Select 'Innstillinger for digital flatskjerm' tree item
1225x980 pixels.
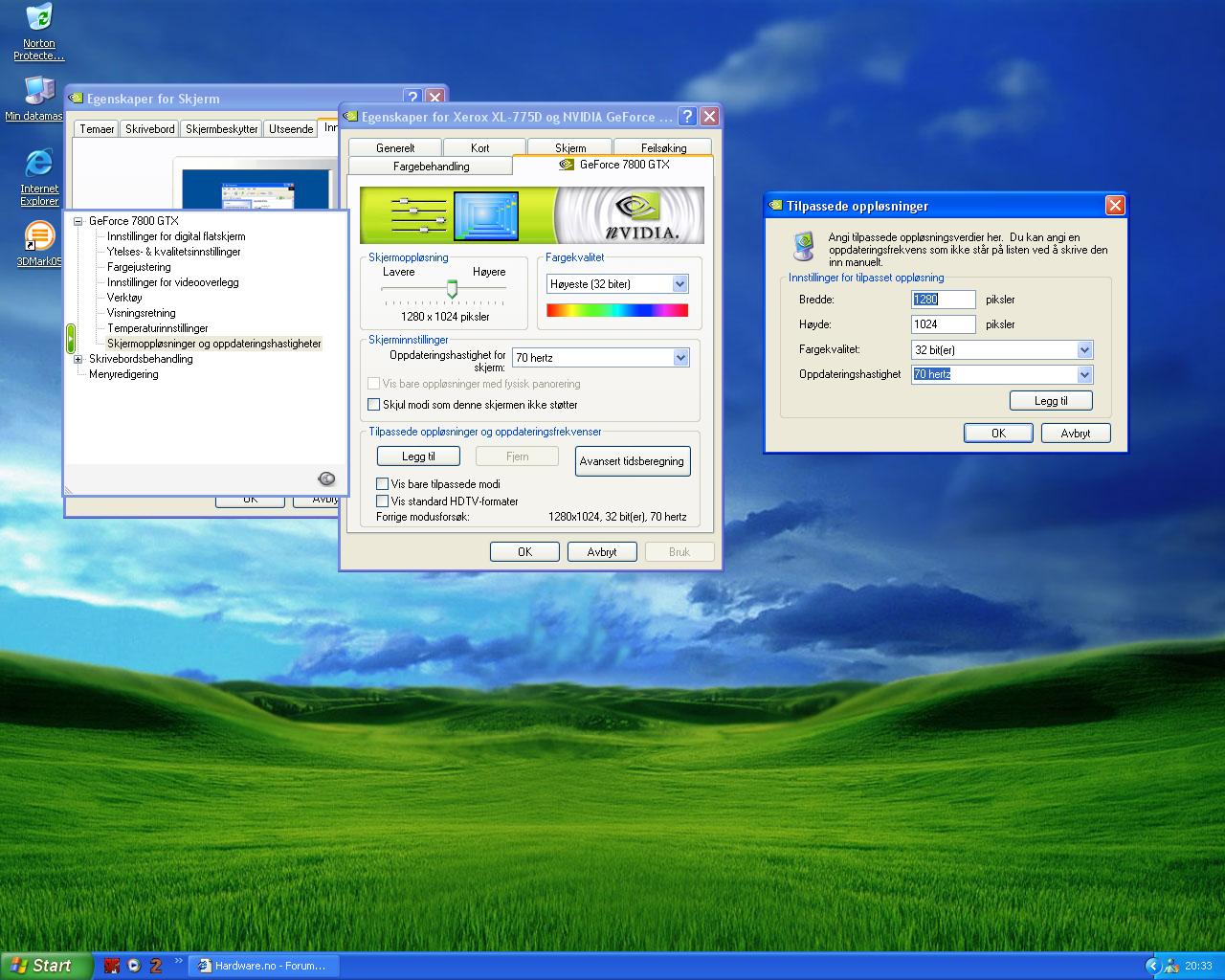(176, 236)
